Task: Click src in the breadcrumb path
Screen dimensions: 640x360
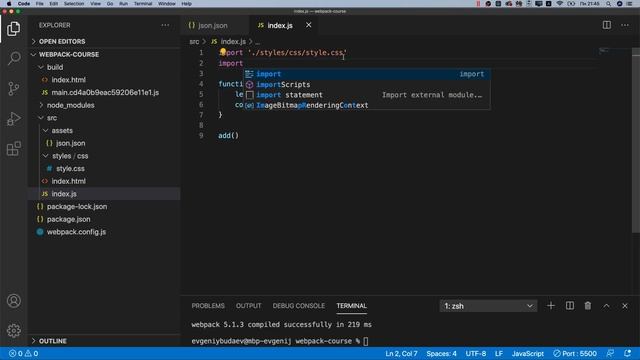Action: coord(194,42)
